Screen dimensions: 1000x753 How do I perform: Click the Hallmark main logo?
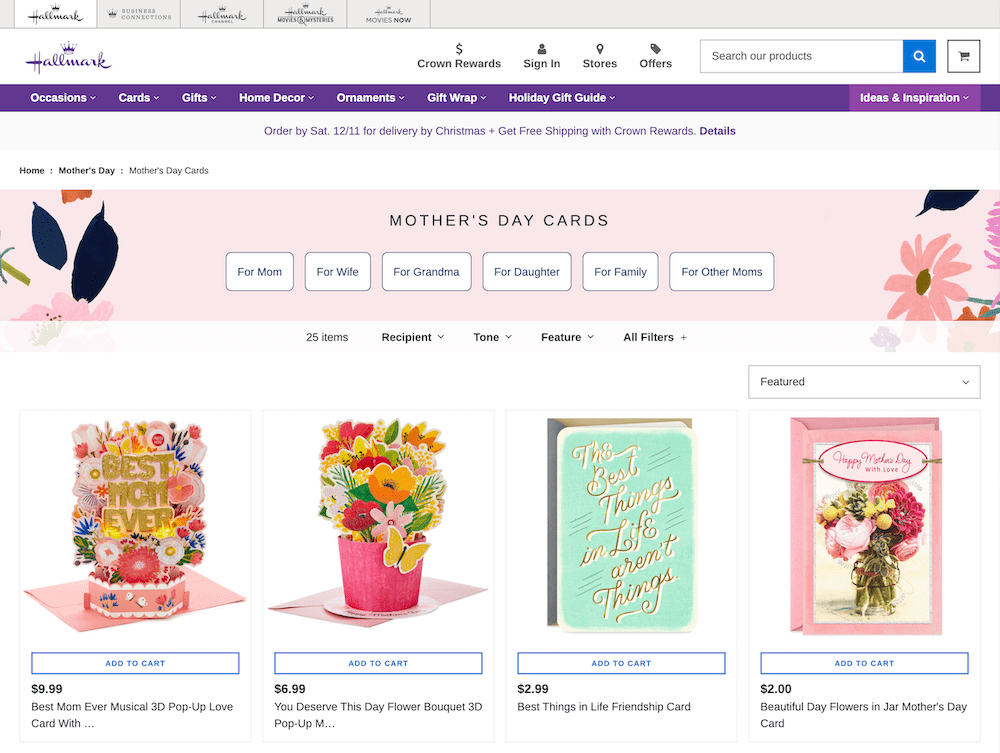click(x=68, y=57)
